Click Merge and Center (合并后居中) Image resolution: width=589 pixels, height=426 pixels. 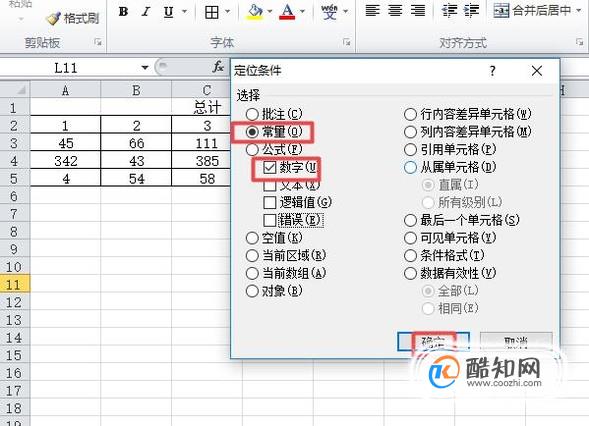point(533,11)
